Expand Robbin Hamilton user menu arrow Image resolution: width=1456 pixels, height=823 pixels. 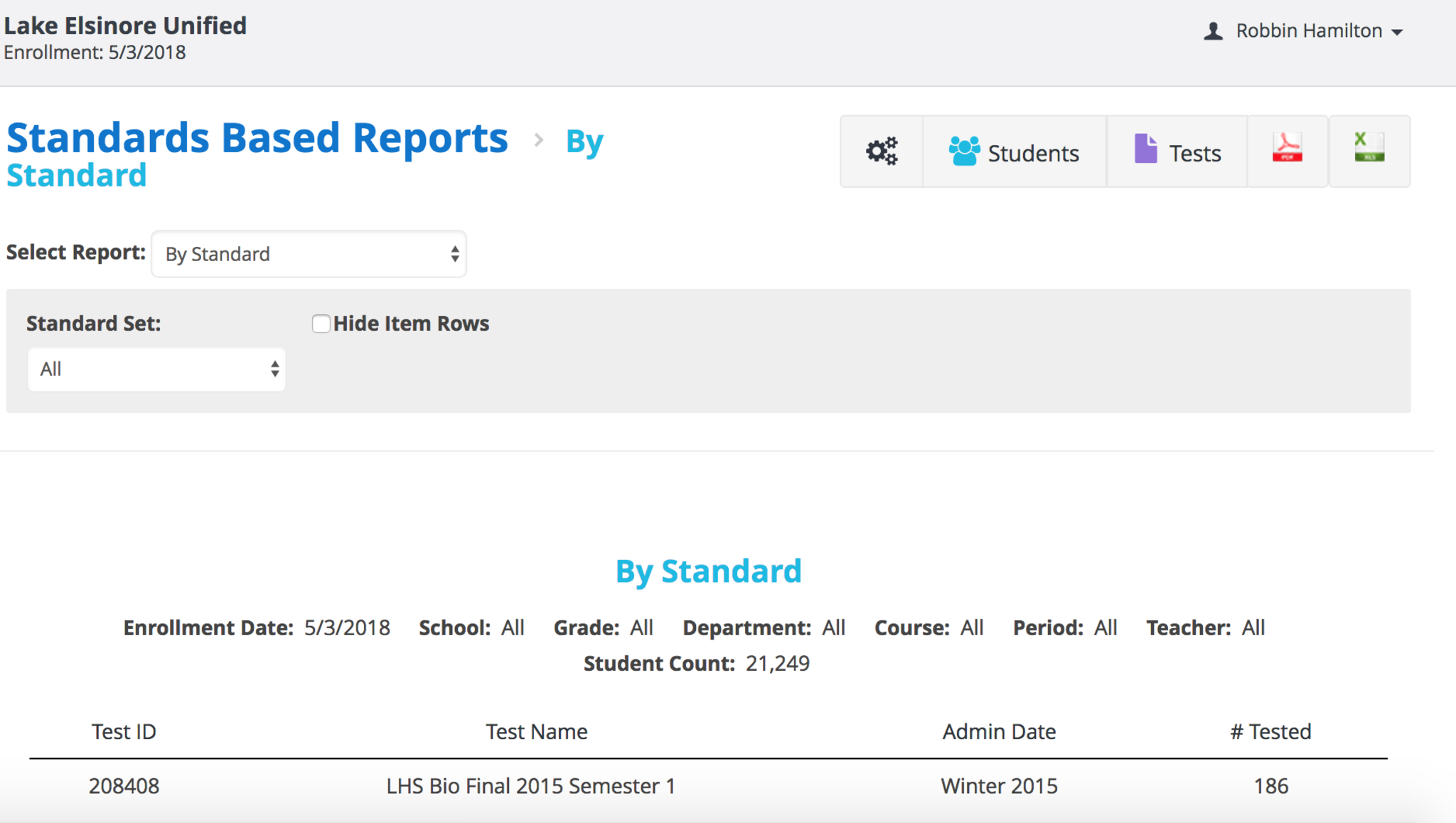1397,32
